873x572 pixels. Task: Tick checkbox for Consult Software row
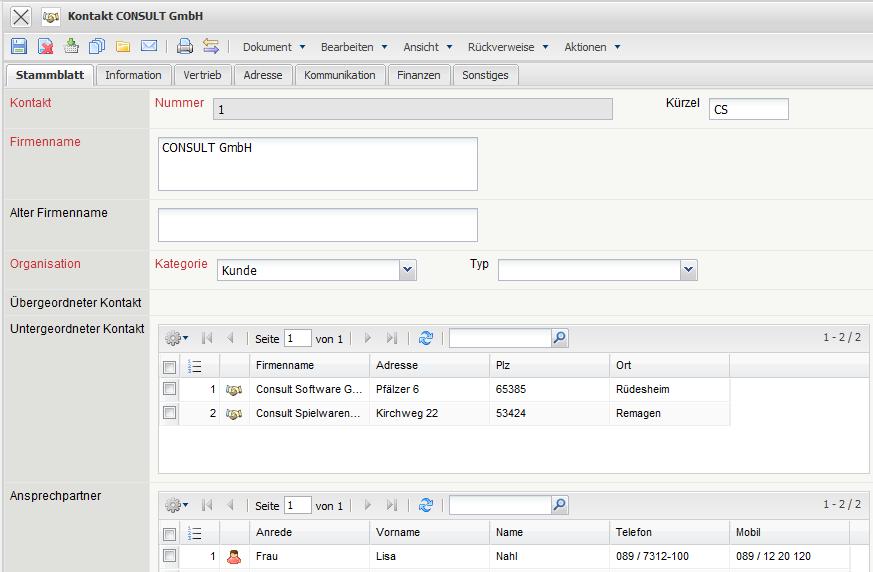click(169, 389)
